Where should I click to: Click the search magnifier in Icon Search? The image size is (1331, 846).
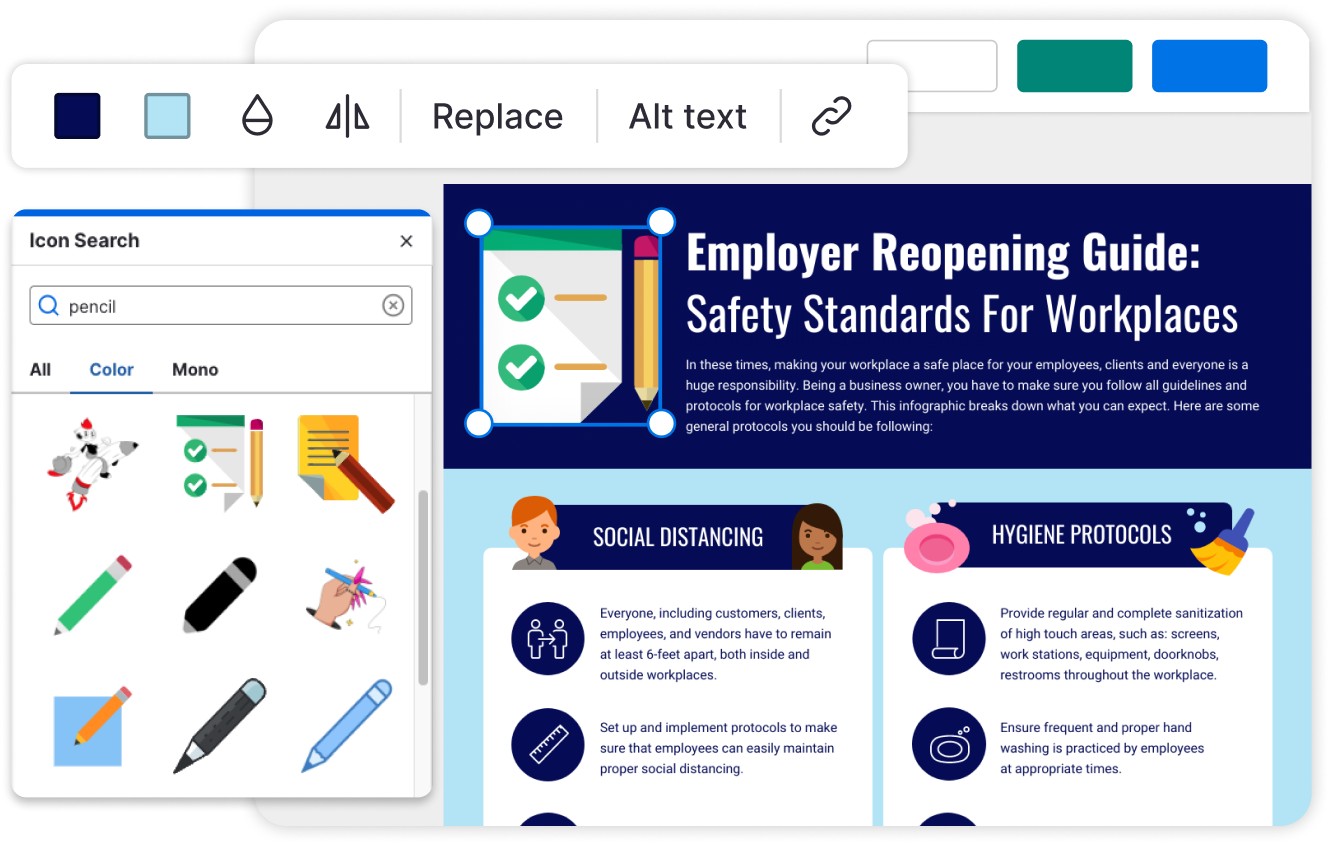click(x=49, y=305)
